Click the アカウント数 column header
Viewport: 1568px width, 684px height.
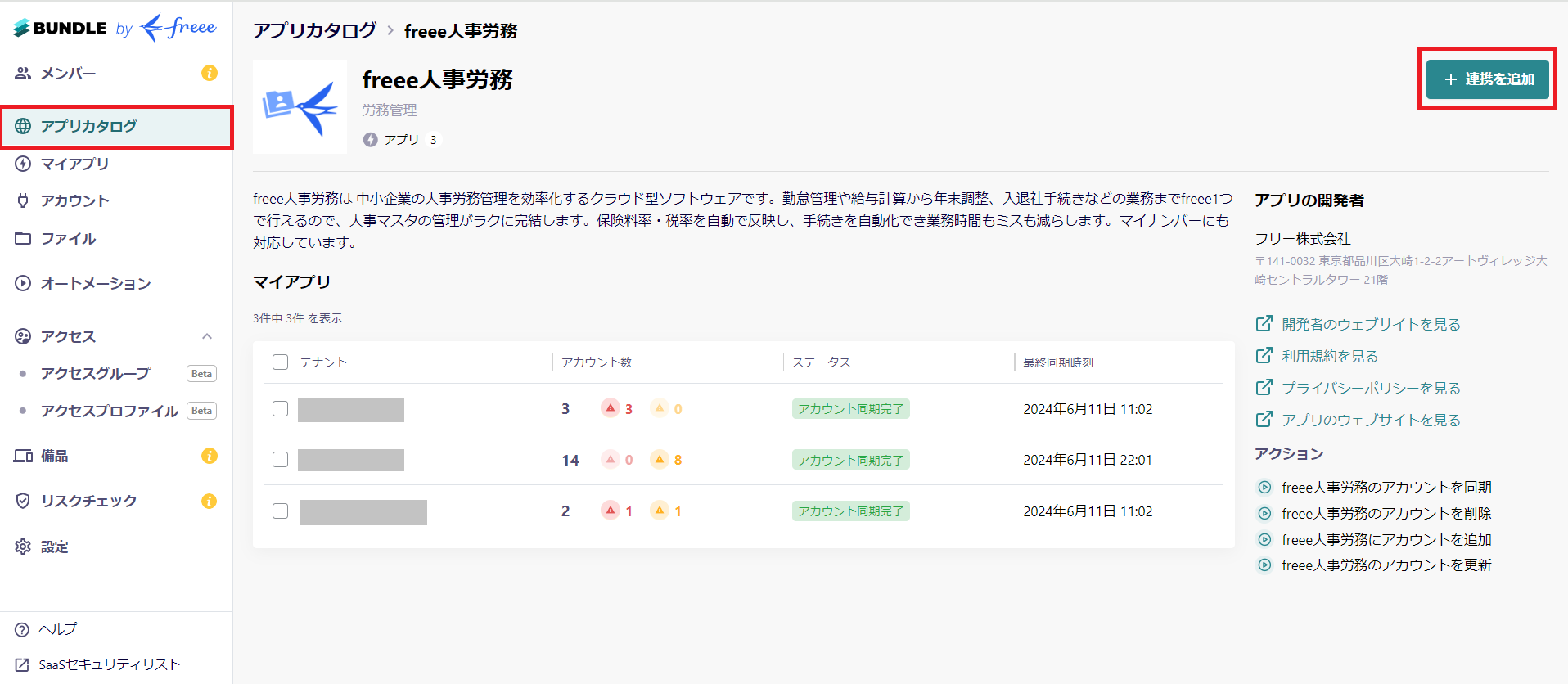[x=597, y=362]
